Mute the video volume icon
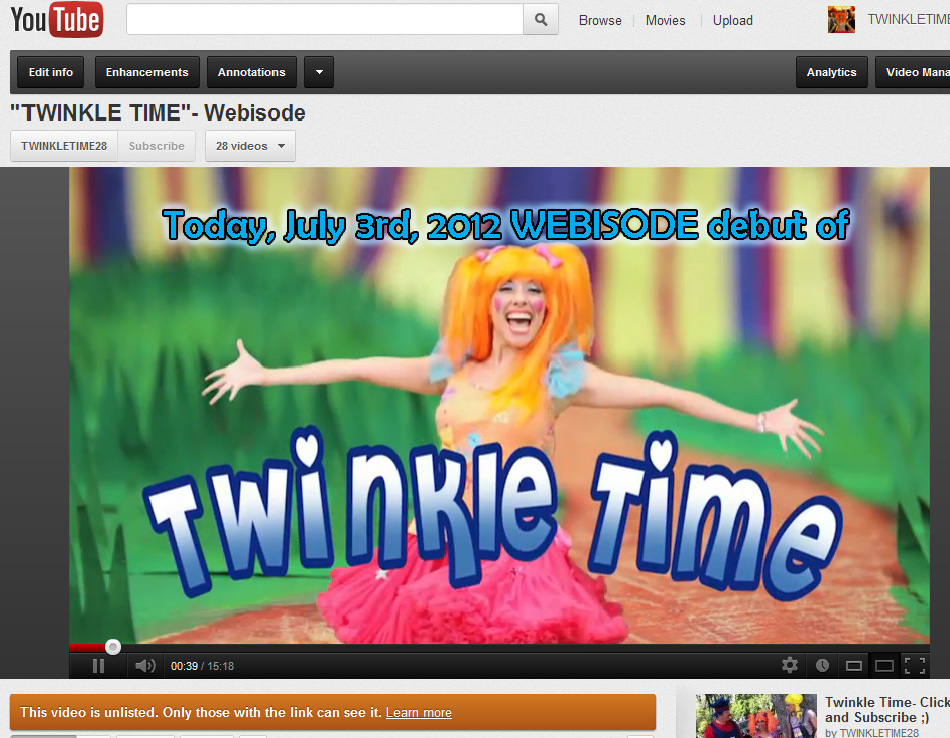The height and width of the screenshot is (738, 950). (x=145, y=664)
